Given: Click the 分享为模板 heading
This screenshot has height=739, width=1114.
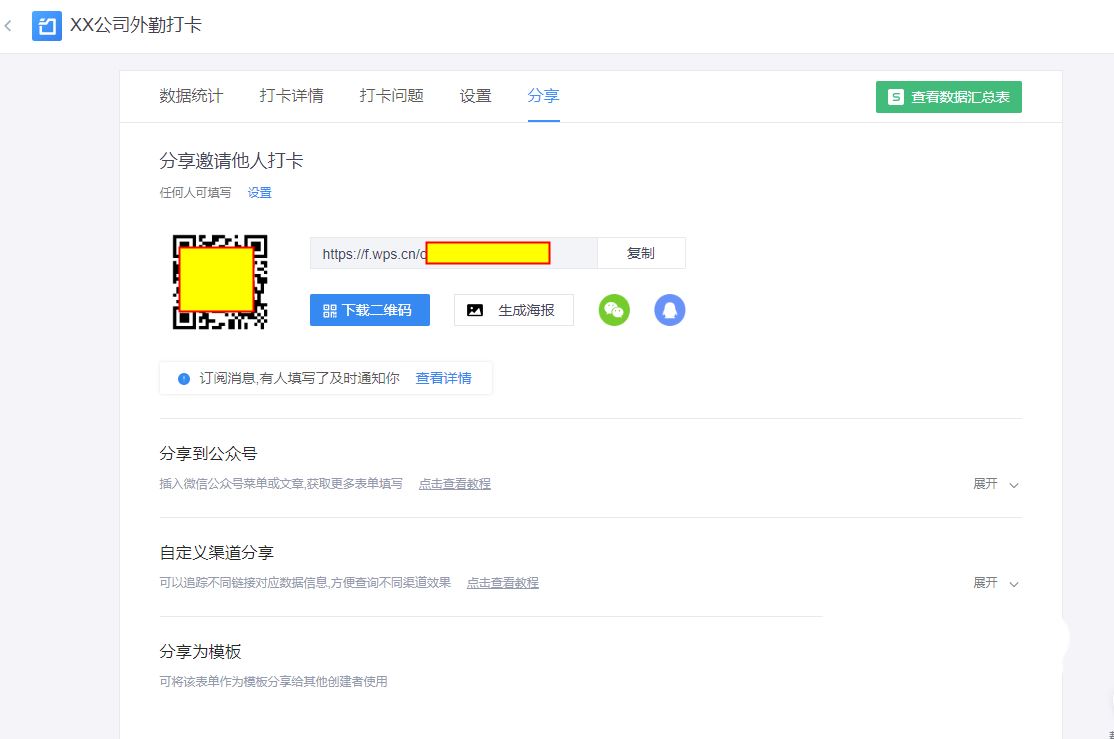Looking at the screenshot, I should [x=200, y=652].
